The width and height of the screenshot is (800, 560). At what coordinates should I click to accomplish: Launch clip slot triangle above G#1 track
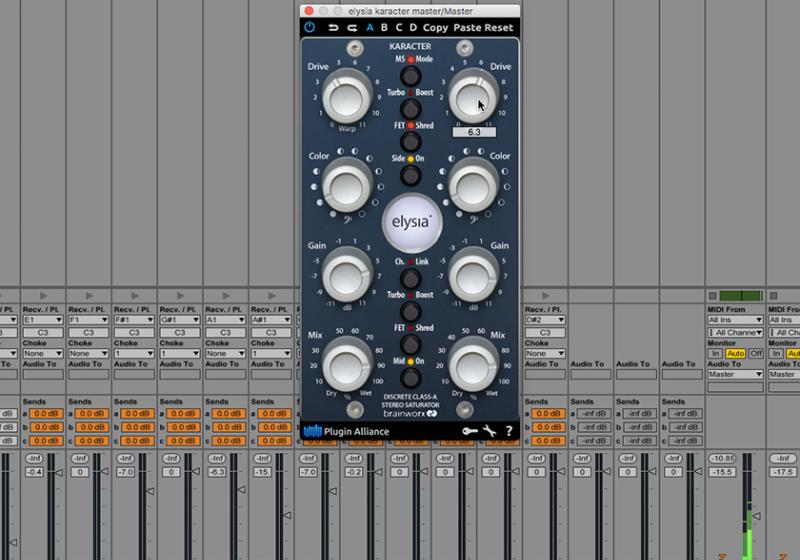pyautogui.click(x=180, y=296)
